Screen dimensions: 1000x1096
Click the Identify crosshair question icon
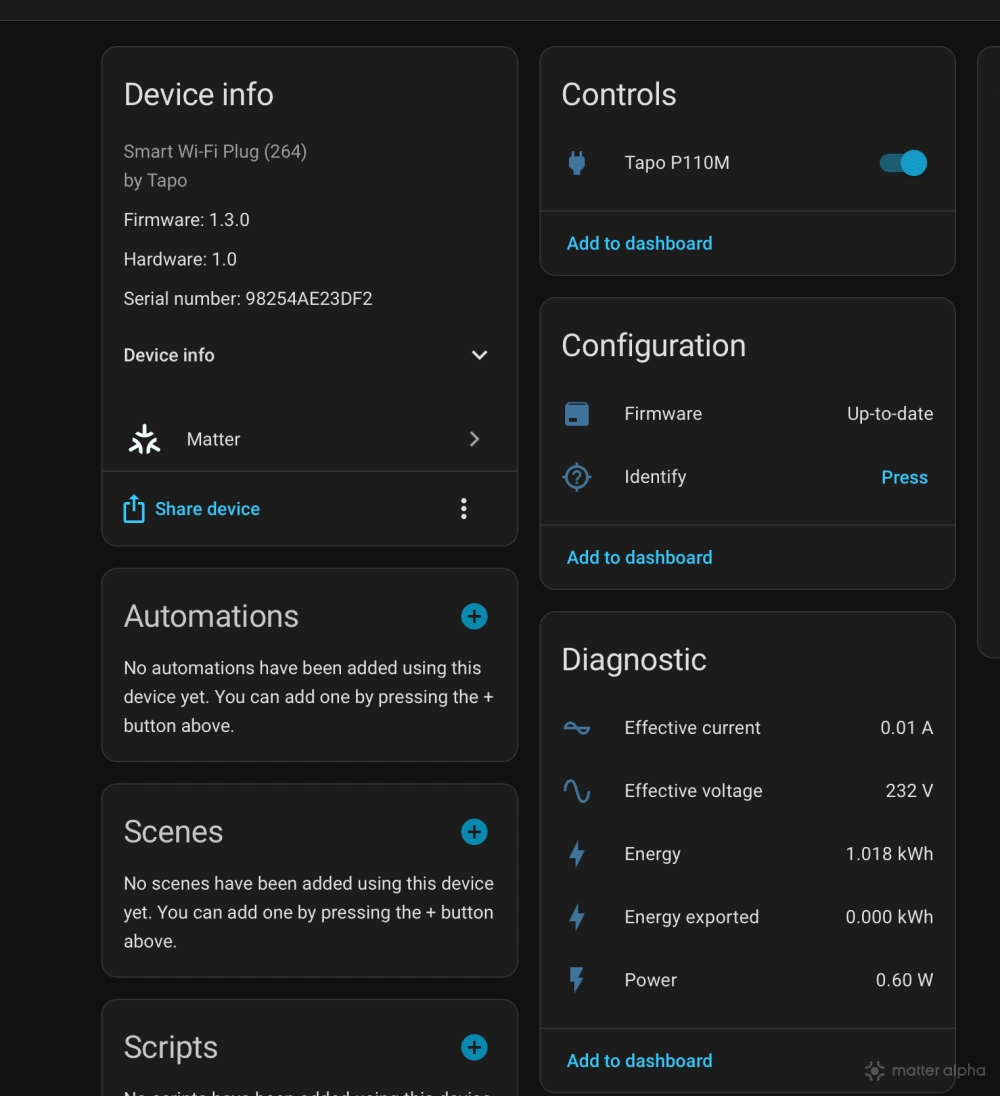tap(577, 477)
